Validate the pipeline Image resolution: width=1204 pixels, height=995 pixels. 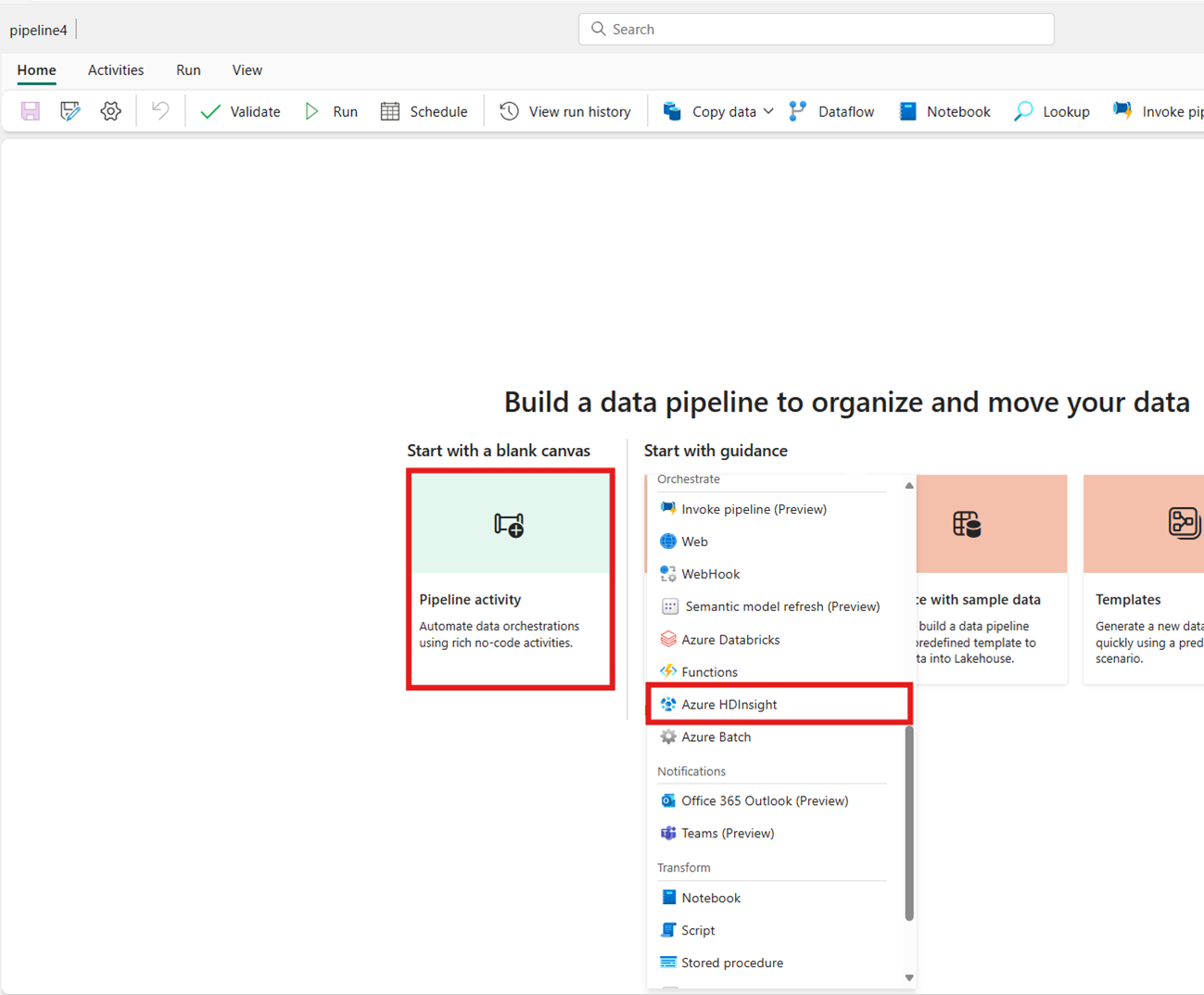point(240,111)
